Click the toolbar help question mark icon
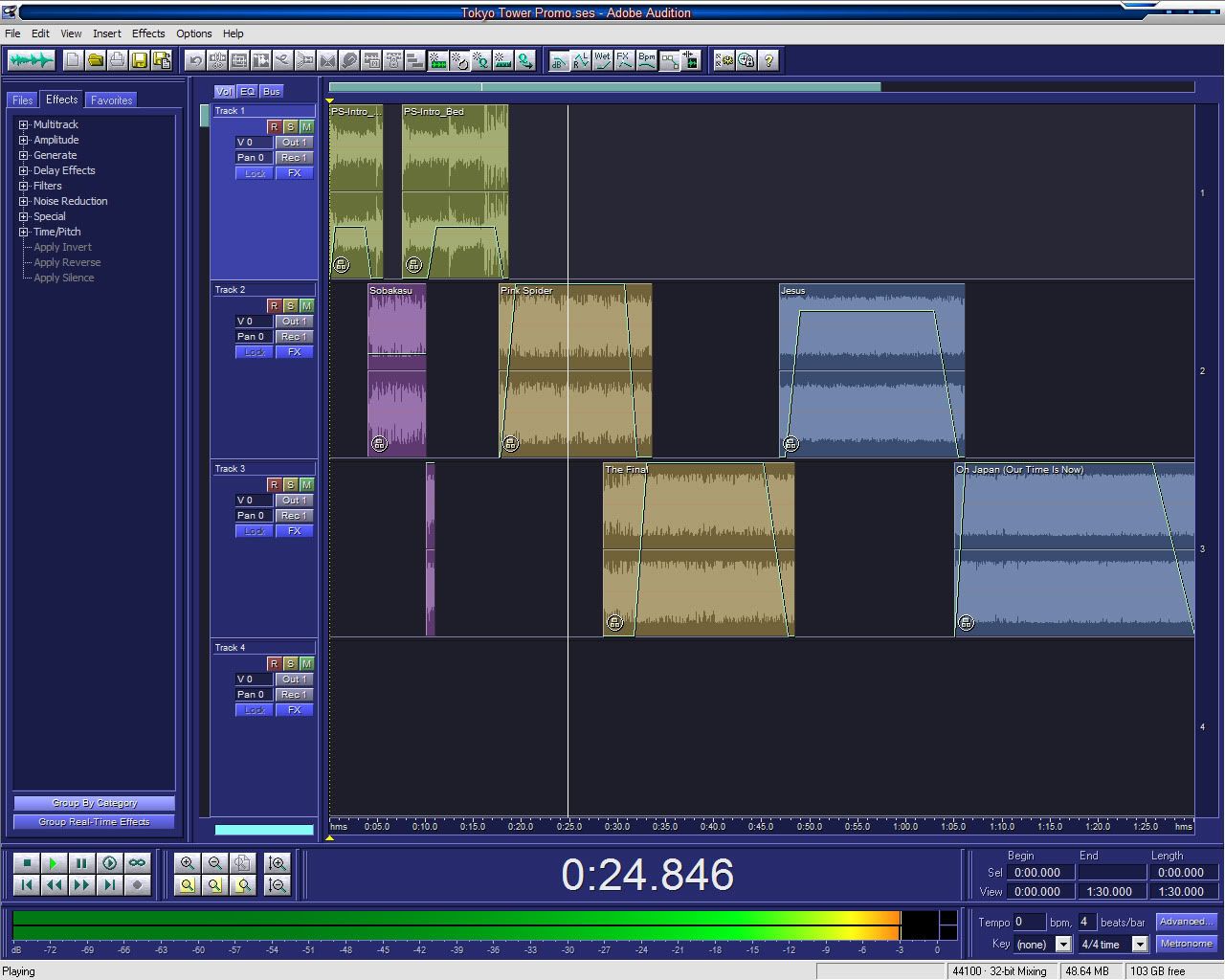This screenshot has height=980, width=1225. 768,60
